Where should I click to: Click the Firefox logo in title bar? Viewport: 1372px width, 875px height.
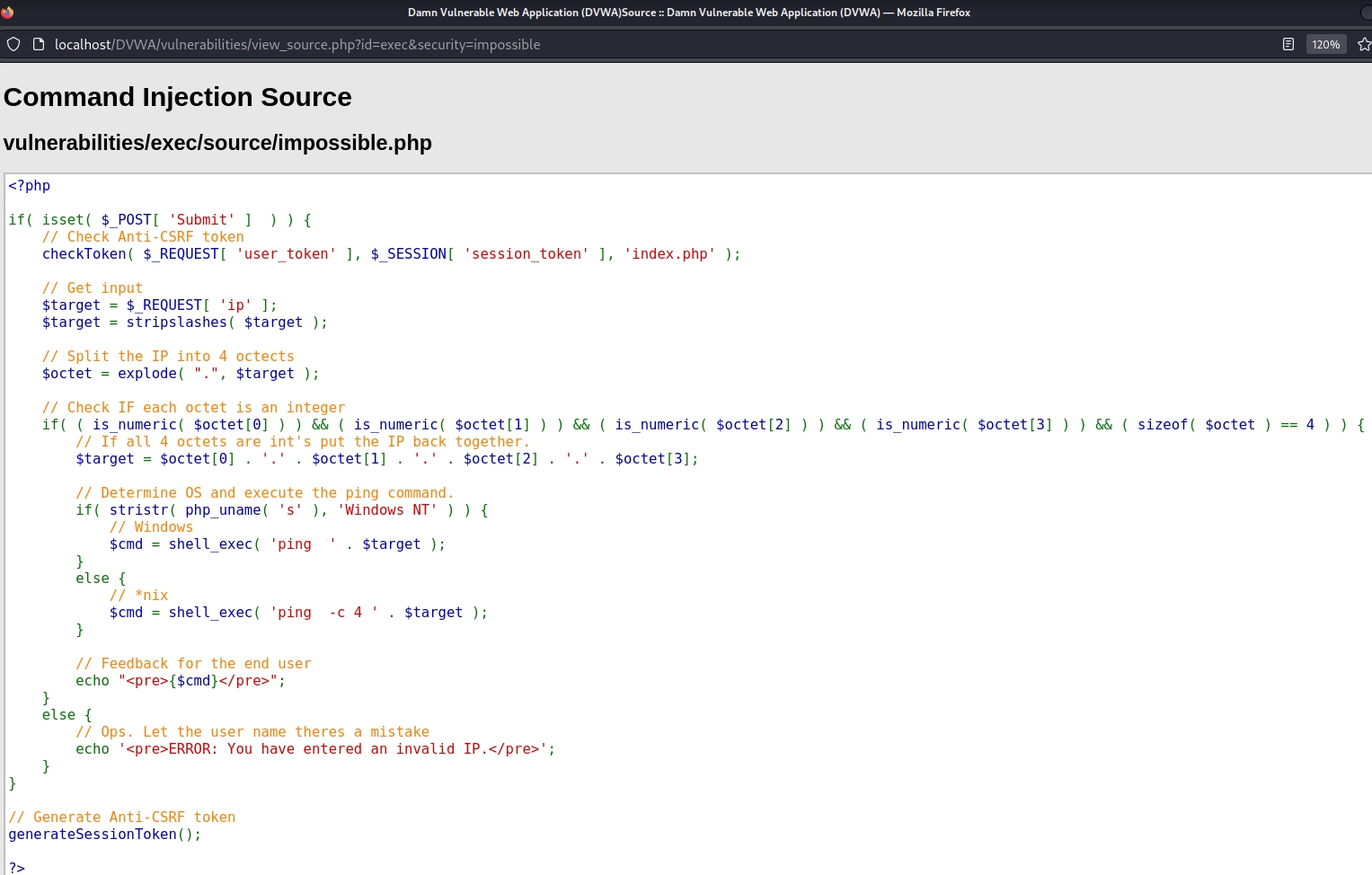[x=8, y=13]
